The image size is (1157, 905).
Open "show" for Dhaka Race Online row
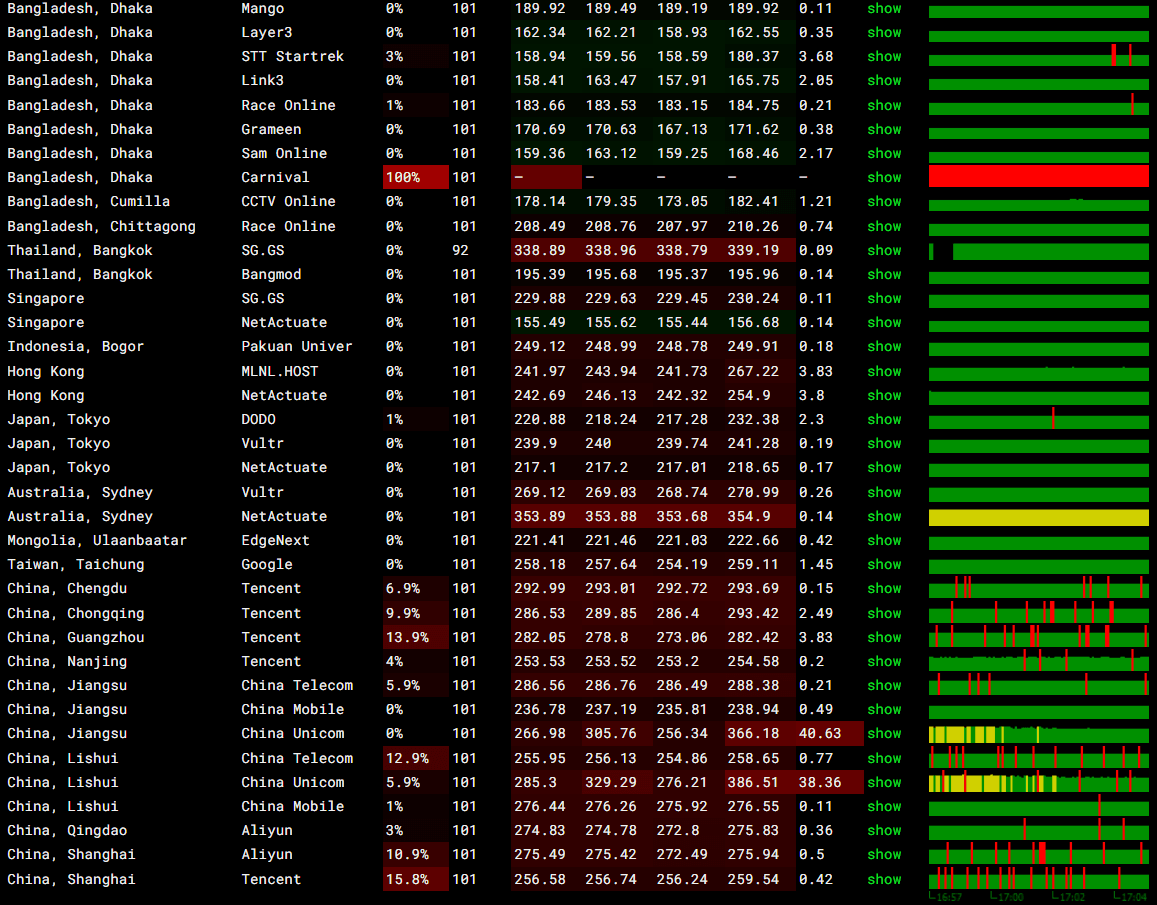coord(884,106)
